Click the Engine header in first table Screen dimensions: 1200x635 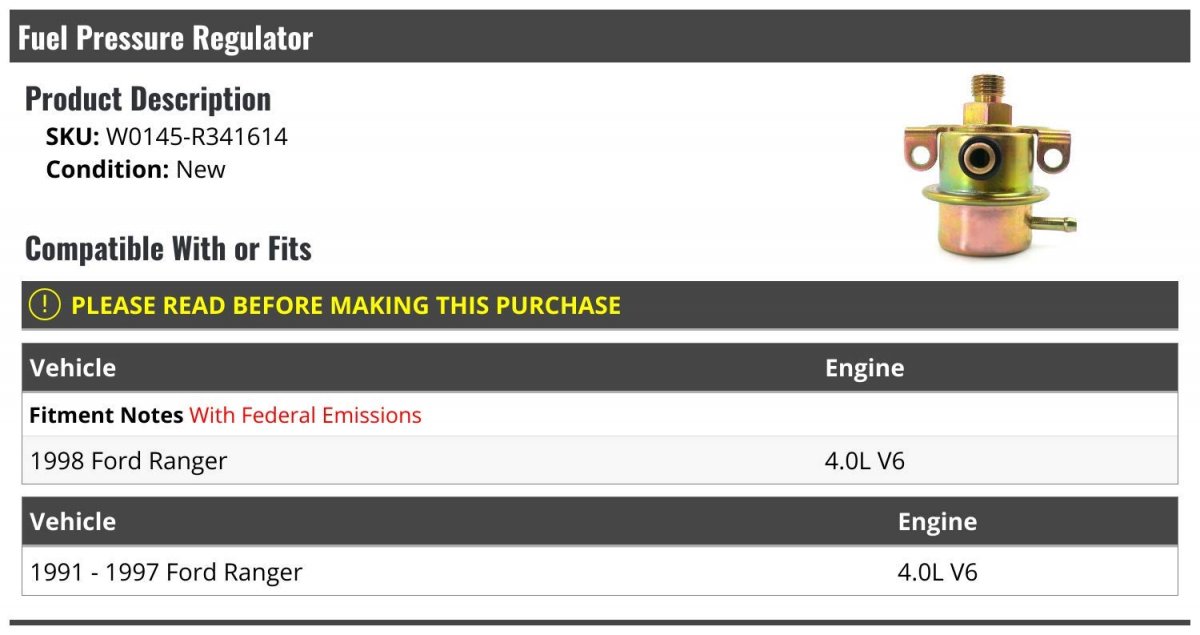[x=864, y=367]
